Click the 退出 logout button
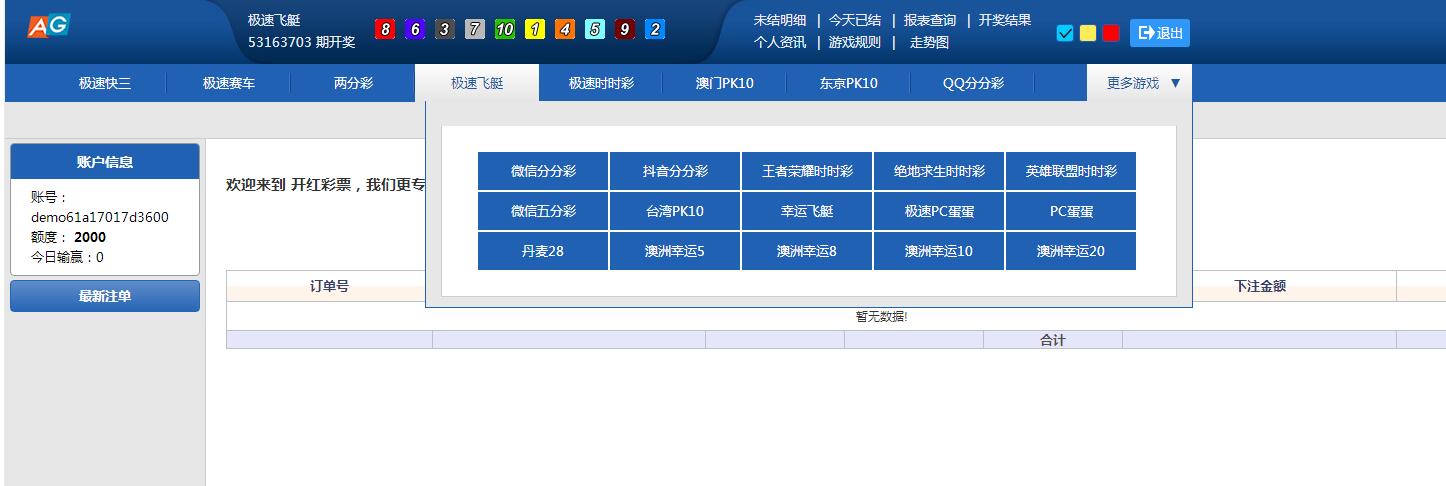 click(1160, 33)
